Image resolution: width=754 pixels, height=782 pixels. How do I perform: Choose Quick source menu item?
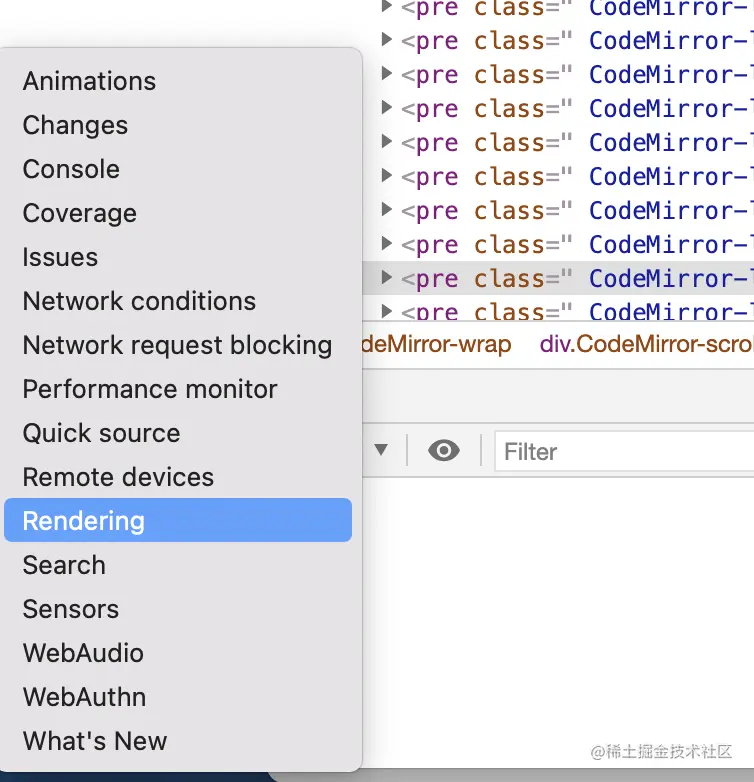101,433
